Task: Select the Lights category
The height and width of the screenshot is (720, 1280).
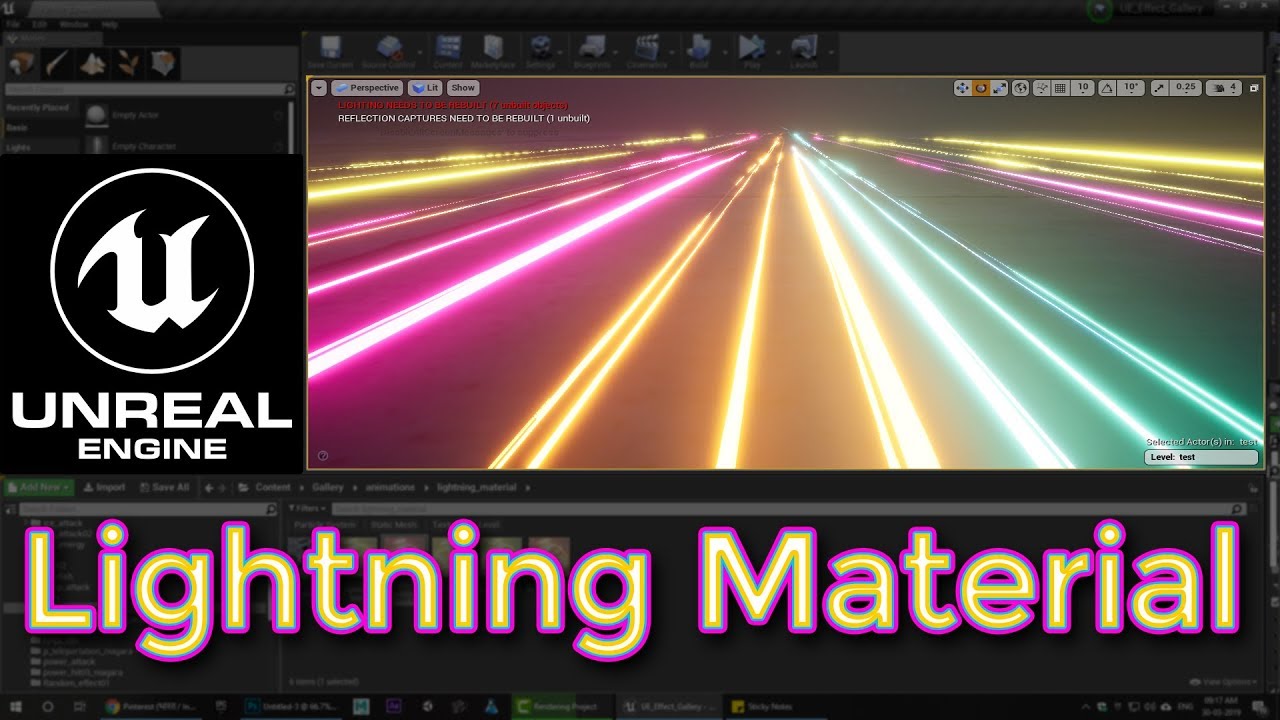Action: coord(39,147)
